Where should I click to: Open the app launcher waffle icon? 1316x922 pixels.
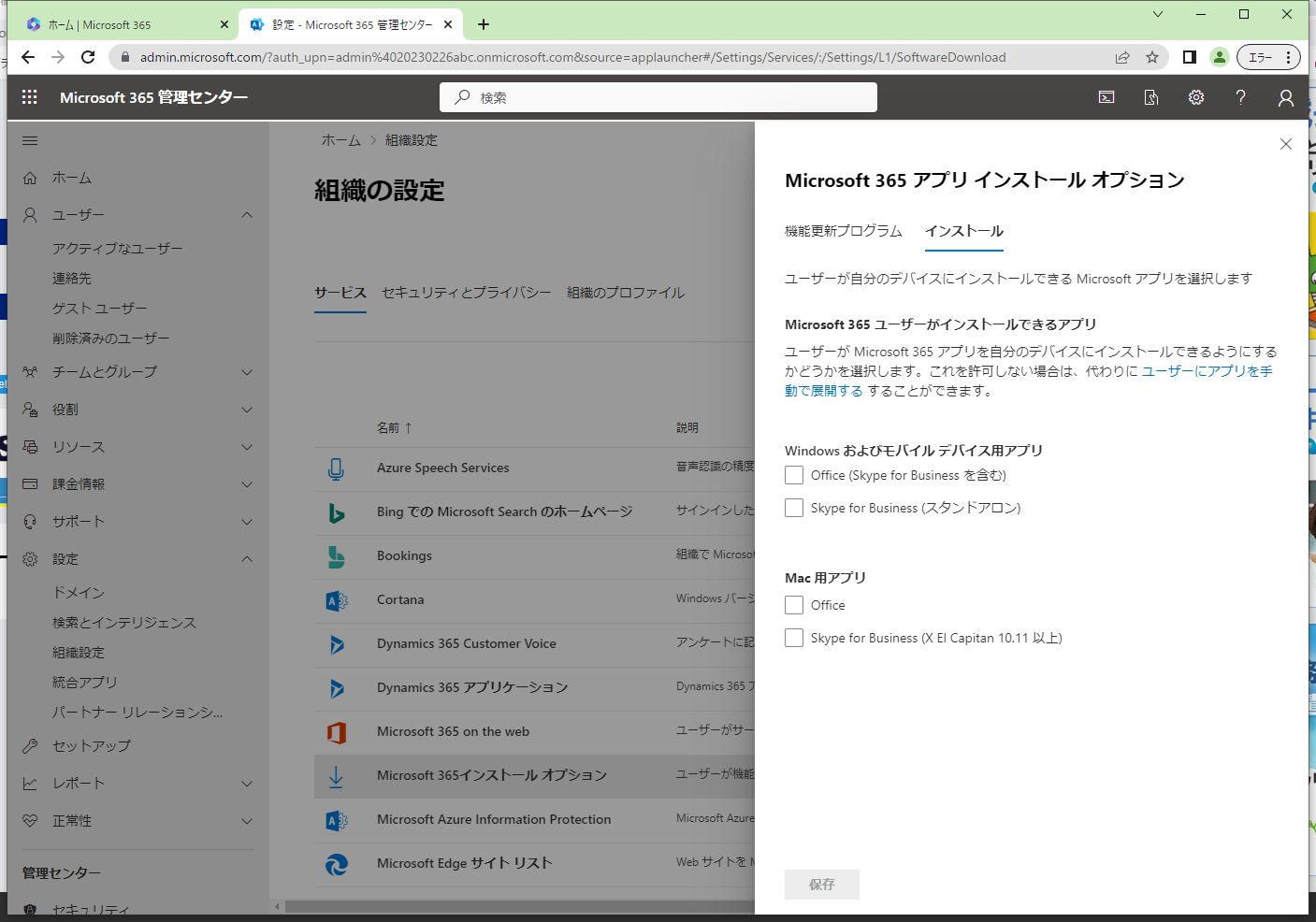[x=30, y=97]
